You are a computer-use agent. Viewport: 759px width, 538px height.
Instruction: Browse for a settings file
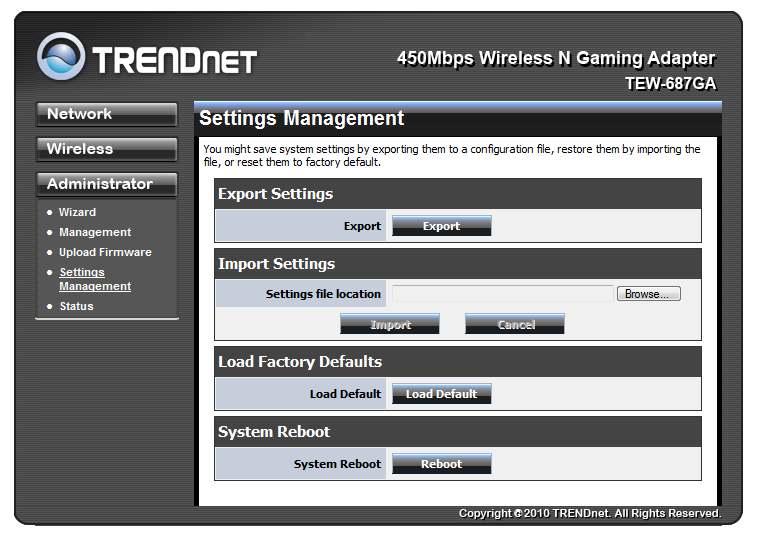(x=649, y=294)
